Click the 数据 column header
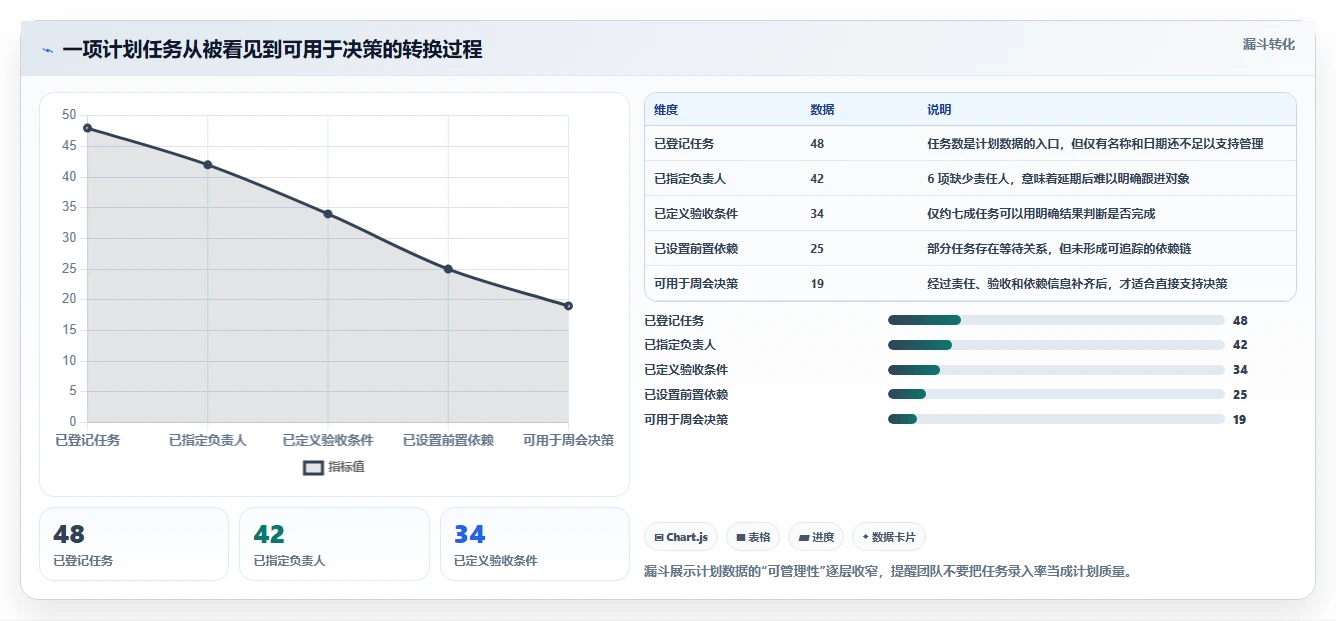 [x=822, y=110]
